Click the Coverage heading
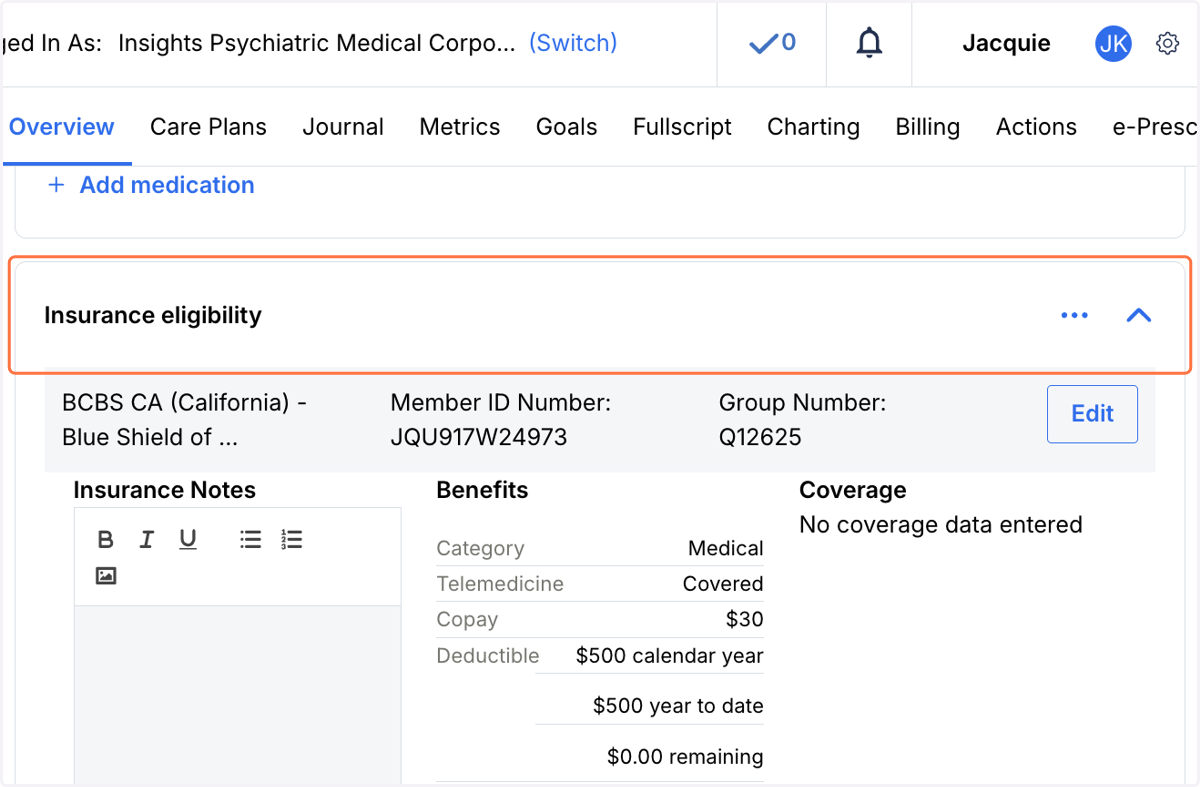This screenshot has height=787, width=1200. (853, 490)
